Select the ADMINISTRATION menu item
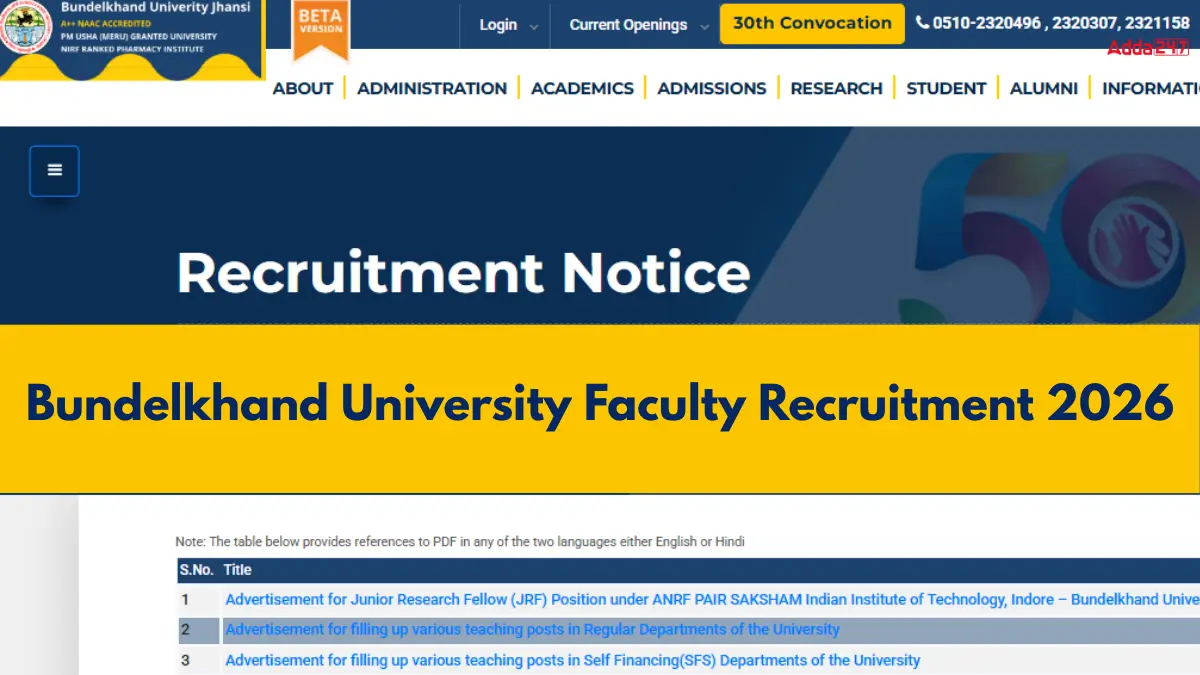 (432, 88)
